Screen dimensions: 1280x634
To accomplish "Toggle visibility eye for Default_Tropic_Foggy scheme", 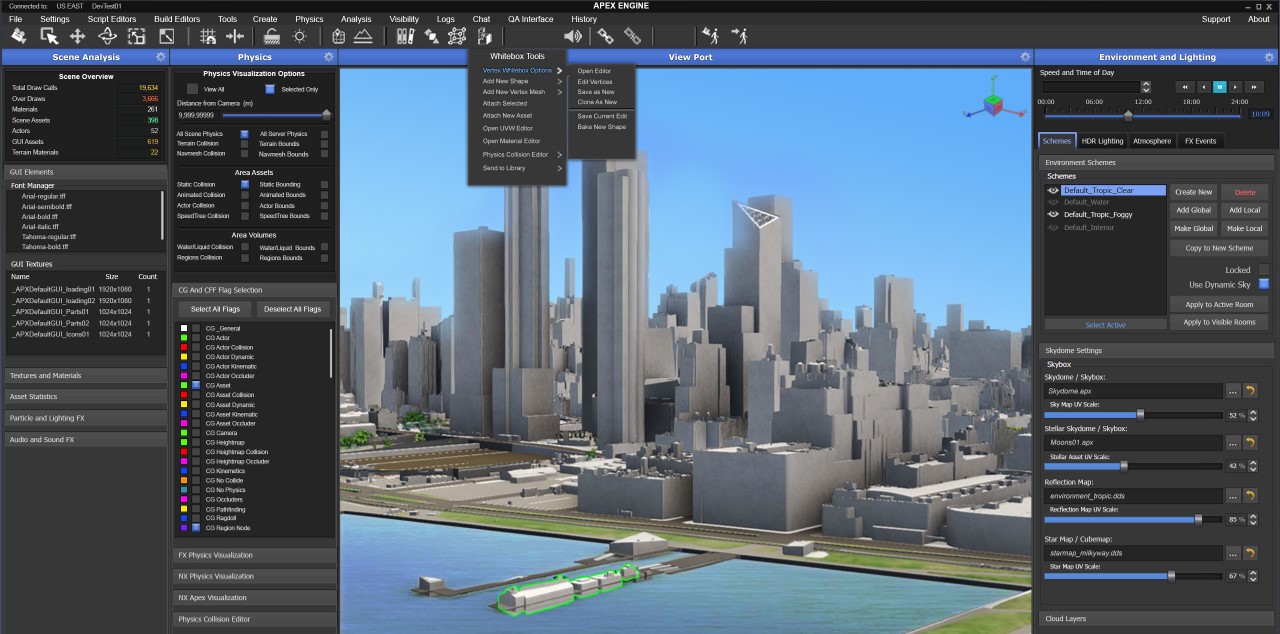I will coord(1053,214).
